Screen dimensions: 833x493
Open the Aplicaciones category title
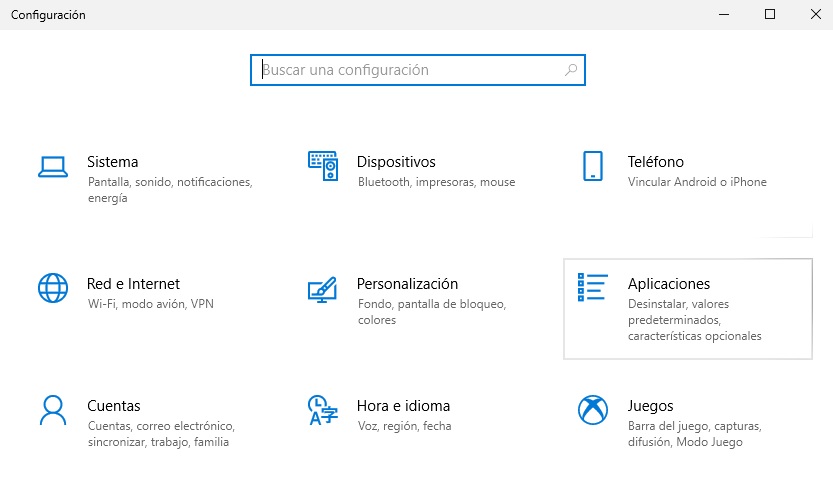(669, 284)
